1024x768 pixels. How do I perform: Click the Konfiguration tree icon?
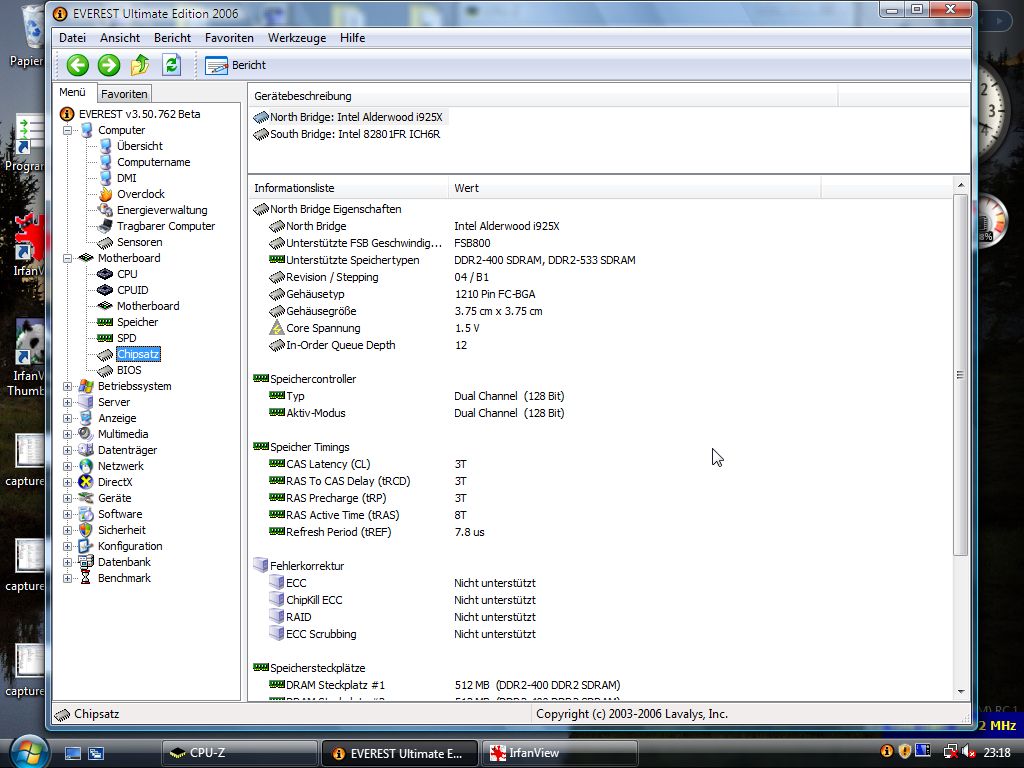pyautogui.click(x=86, y=547)
